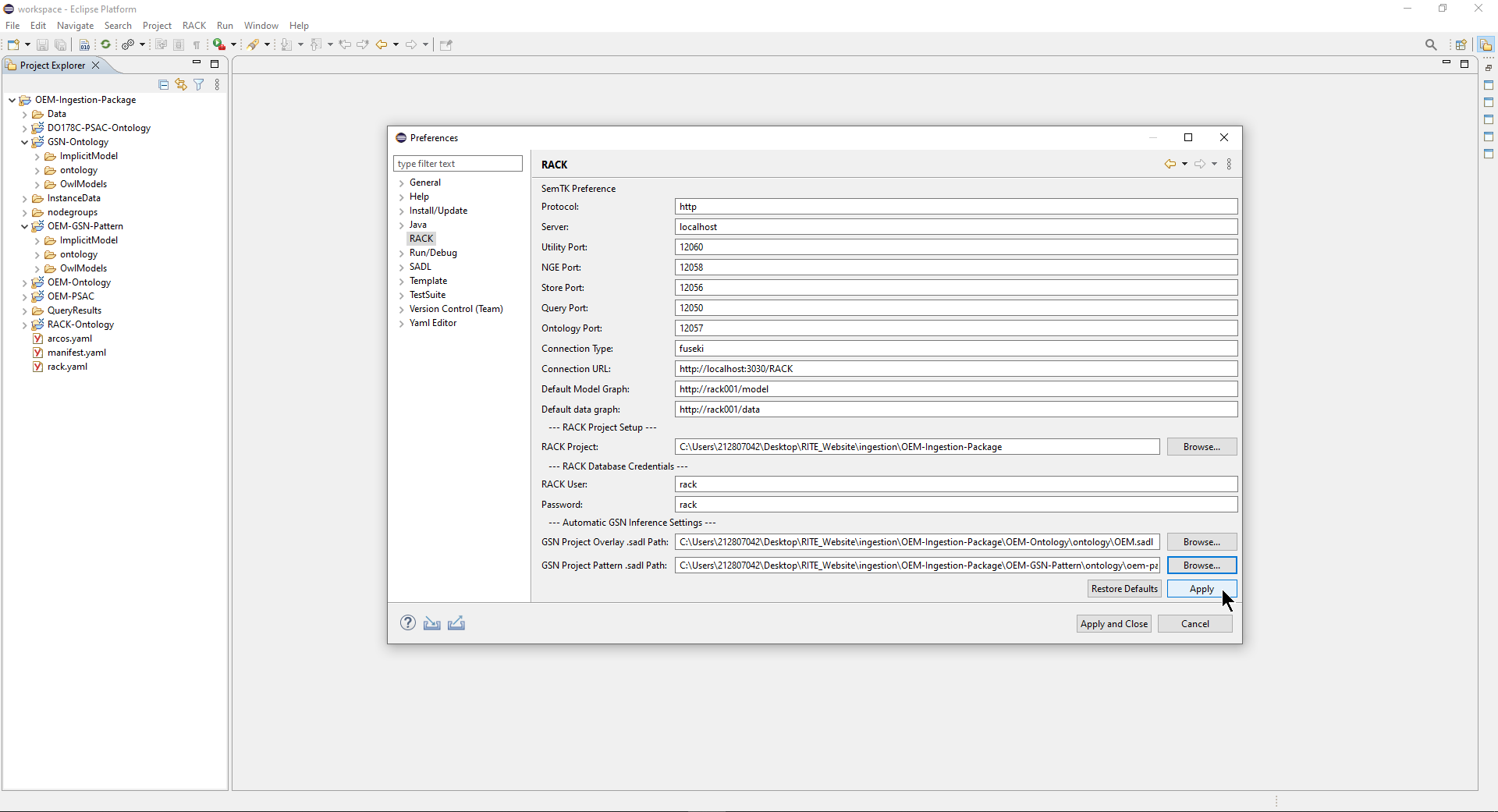Select arcos.yaml in Project Explorer
This screenshot has width=1498, height=812.
(69, 339)
